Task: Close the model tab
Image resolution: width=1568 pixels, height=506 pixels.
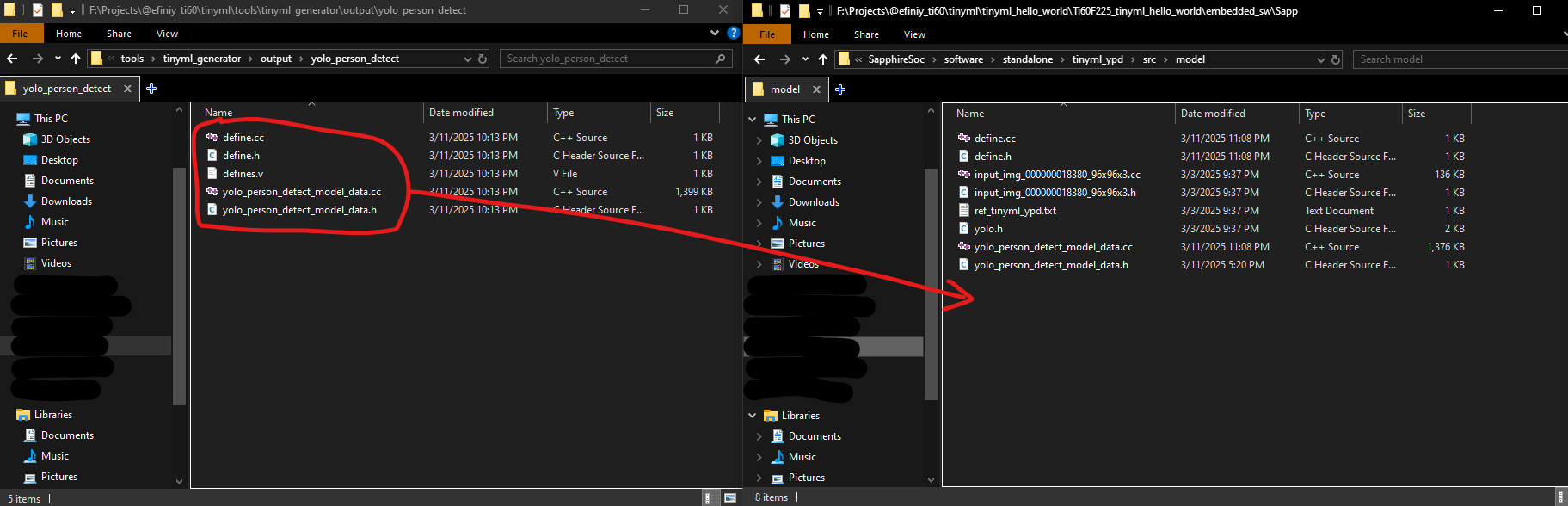Action: click(816, 89)
